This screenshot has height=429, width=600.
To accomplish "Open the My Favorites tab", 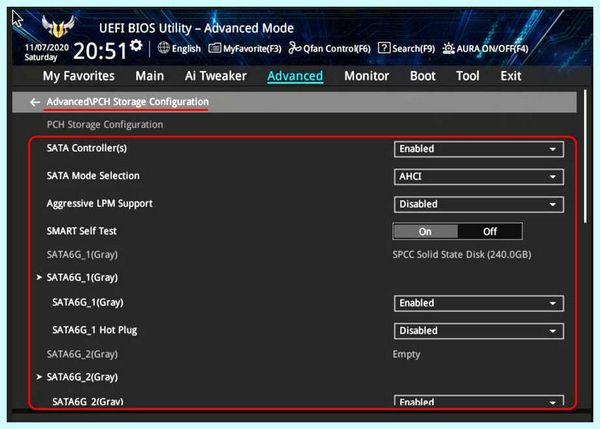I will pyautogui.click(x=79, y=76).
